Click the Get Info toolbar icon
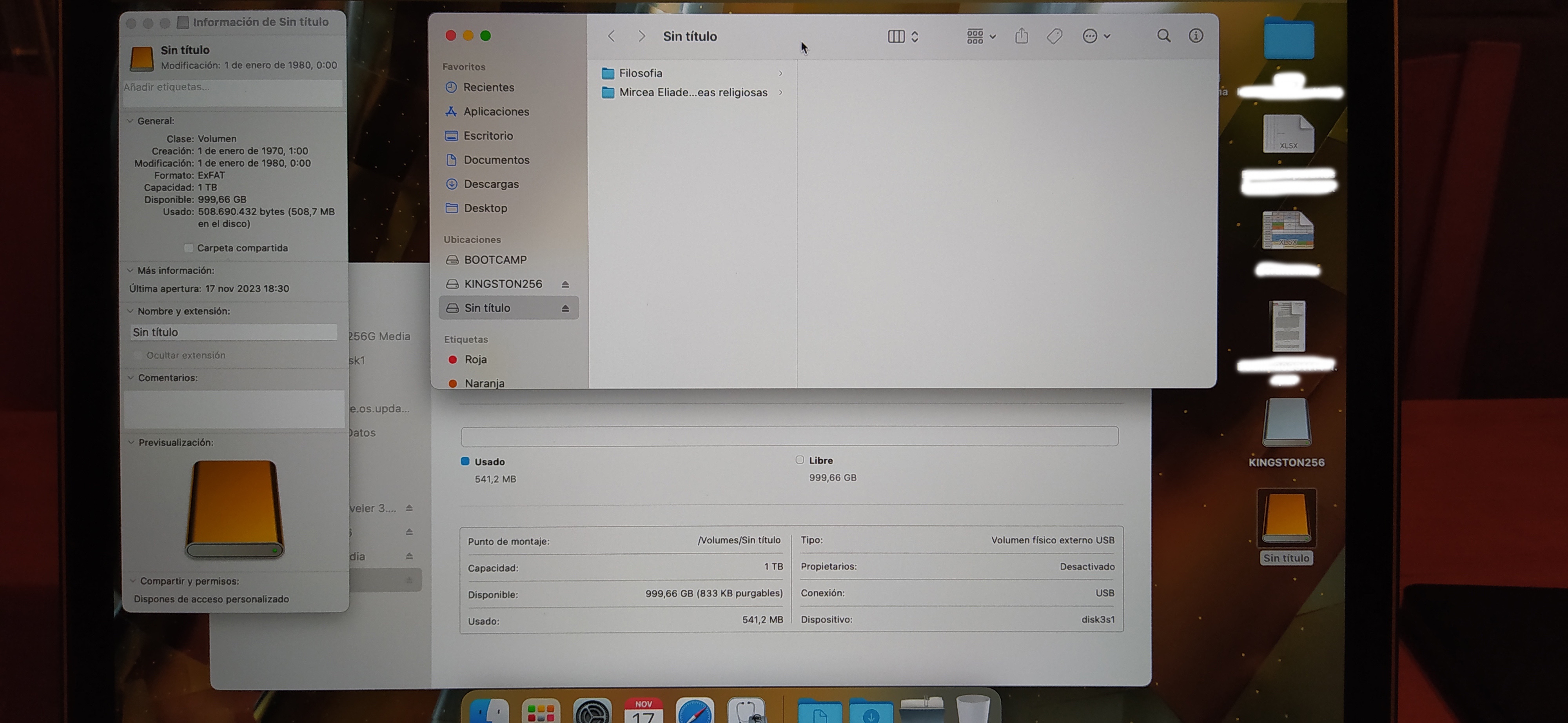The height and width of the screenshot is (723, 1568). tap(1196, 36)
